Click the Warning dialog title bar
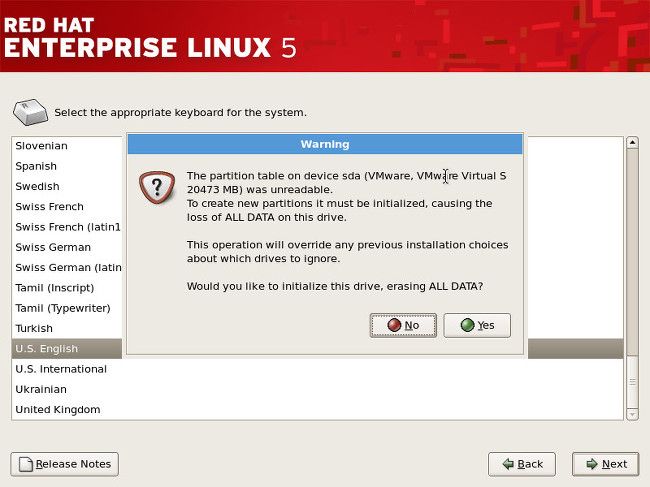Viewport: 650px width, 487px height. coord(325,144)
